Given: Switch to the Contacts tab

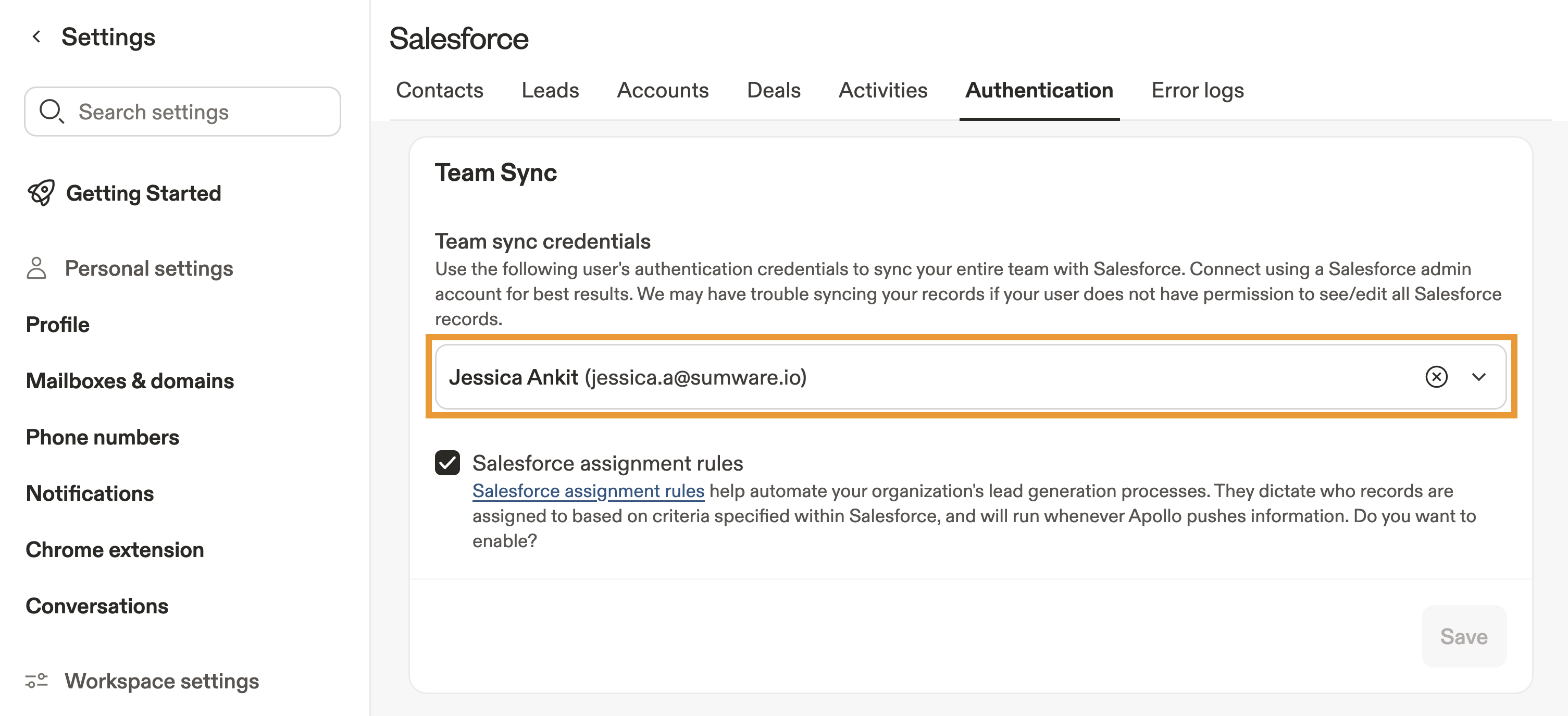Looking at the screenshot, I should tap(439, 90).
